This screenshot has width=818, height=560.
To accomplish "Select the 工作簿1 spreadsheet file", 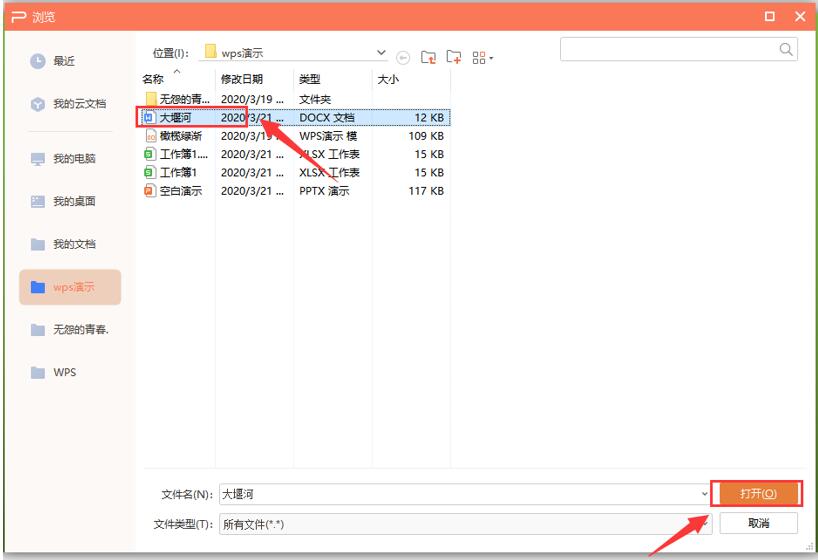I will click(x=295, y=172).
